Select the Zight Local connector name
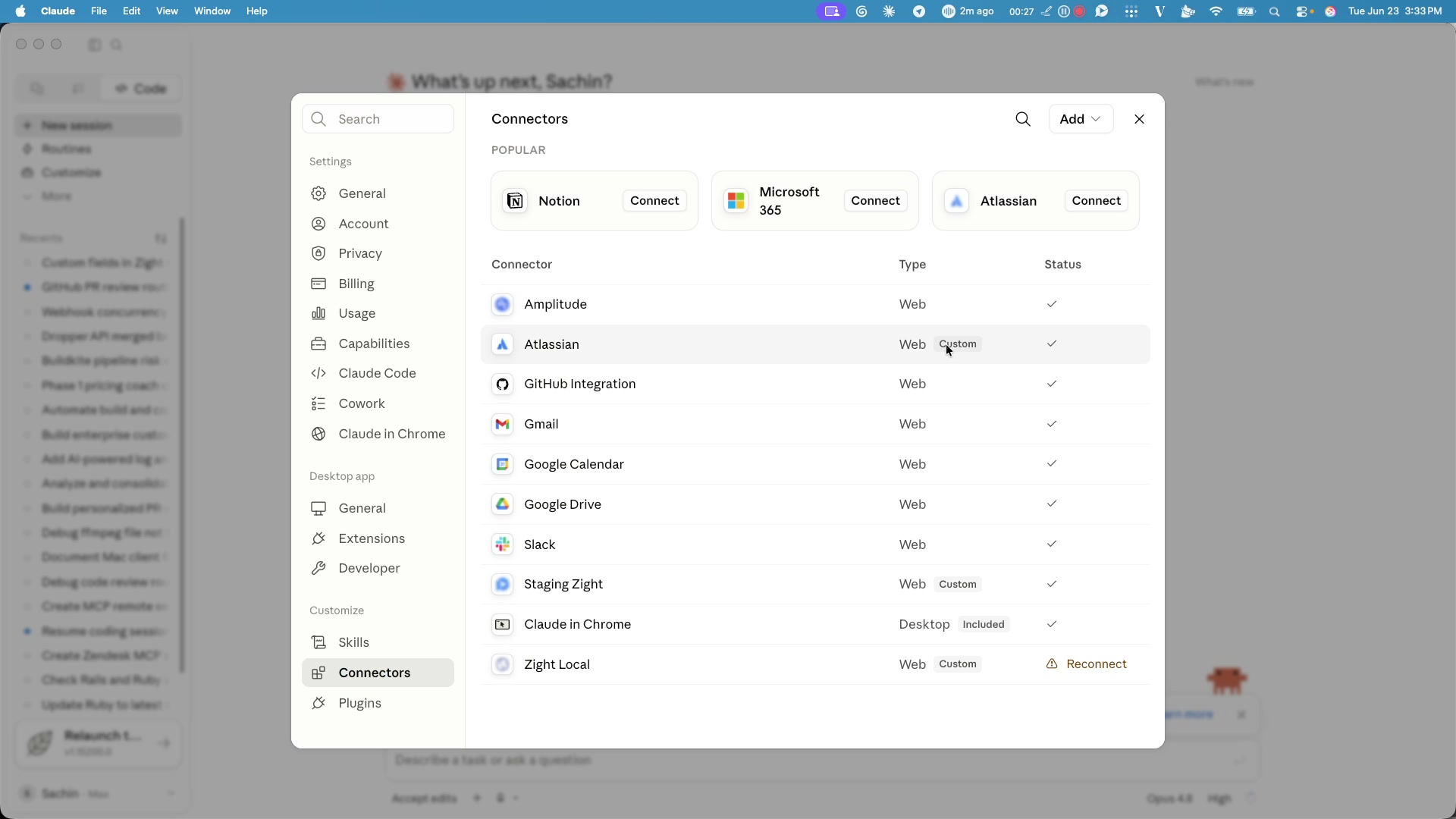The width and height of the screenshot is (1456, 819). pos(557,665)
